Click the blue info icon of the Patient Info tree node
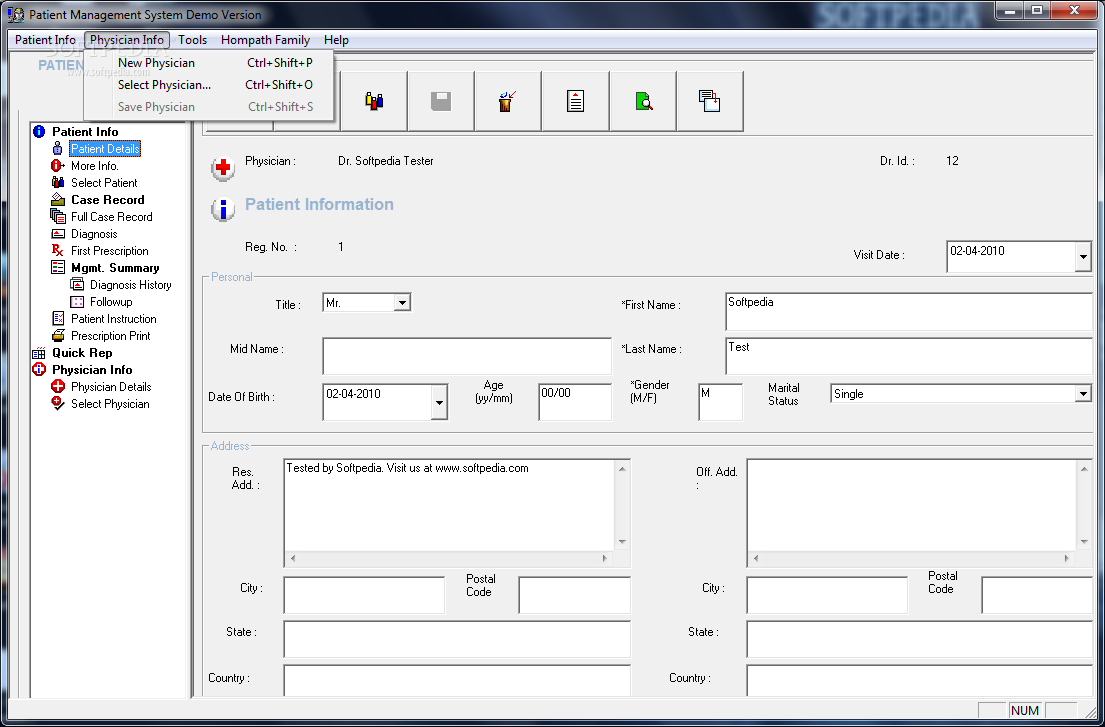This screenshot has height=727, width=1105. pyautogui.click(x=39, y=132)
